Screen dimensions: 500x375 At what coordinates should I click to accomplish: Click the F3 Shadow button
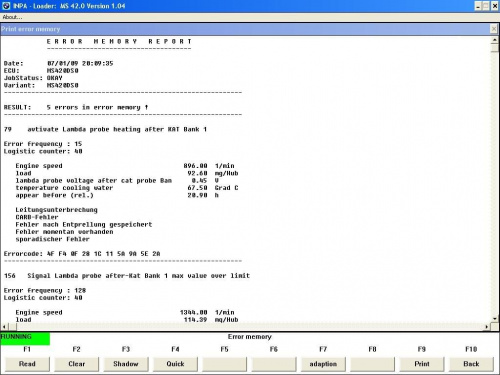[x=126, y=364]
